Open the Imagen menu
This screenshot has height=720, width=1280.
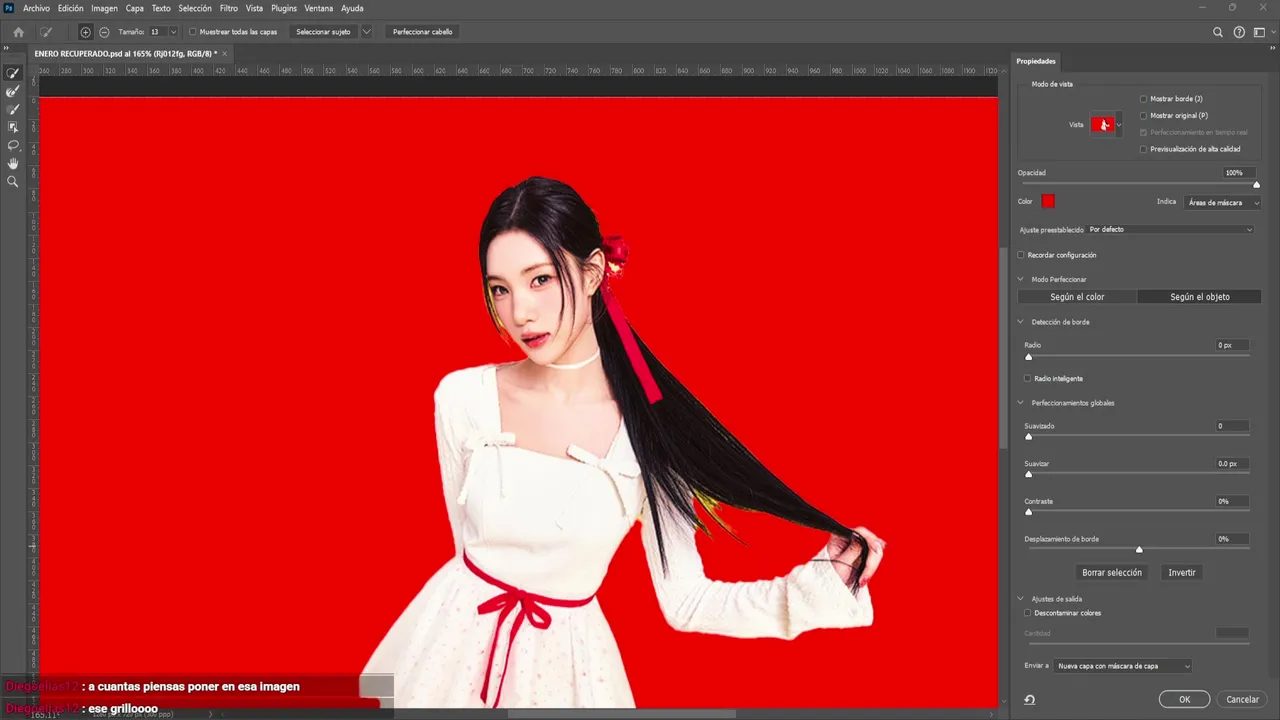tap(104, 8)
